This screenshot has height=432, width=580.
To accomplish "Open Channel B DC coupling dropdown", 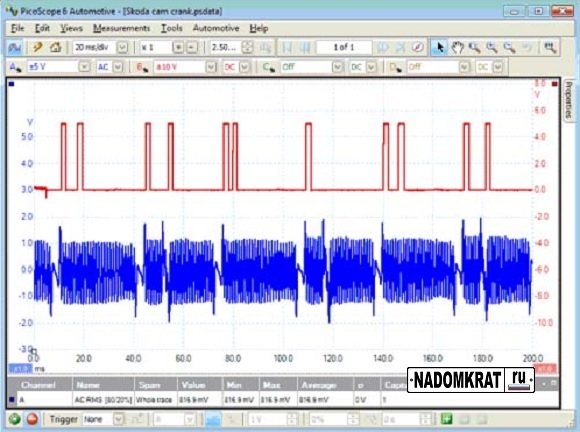I will (x=244, y=67).
